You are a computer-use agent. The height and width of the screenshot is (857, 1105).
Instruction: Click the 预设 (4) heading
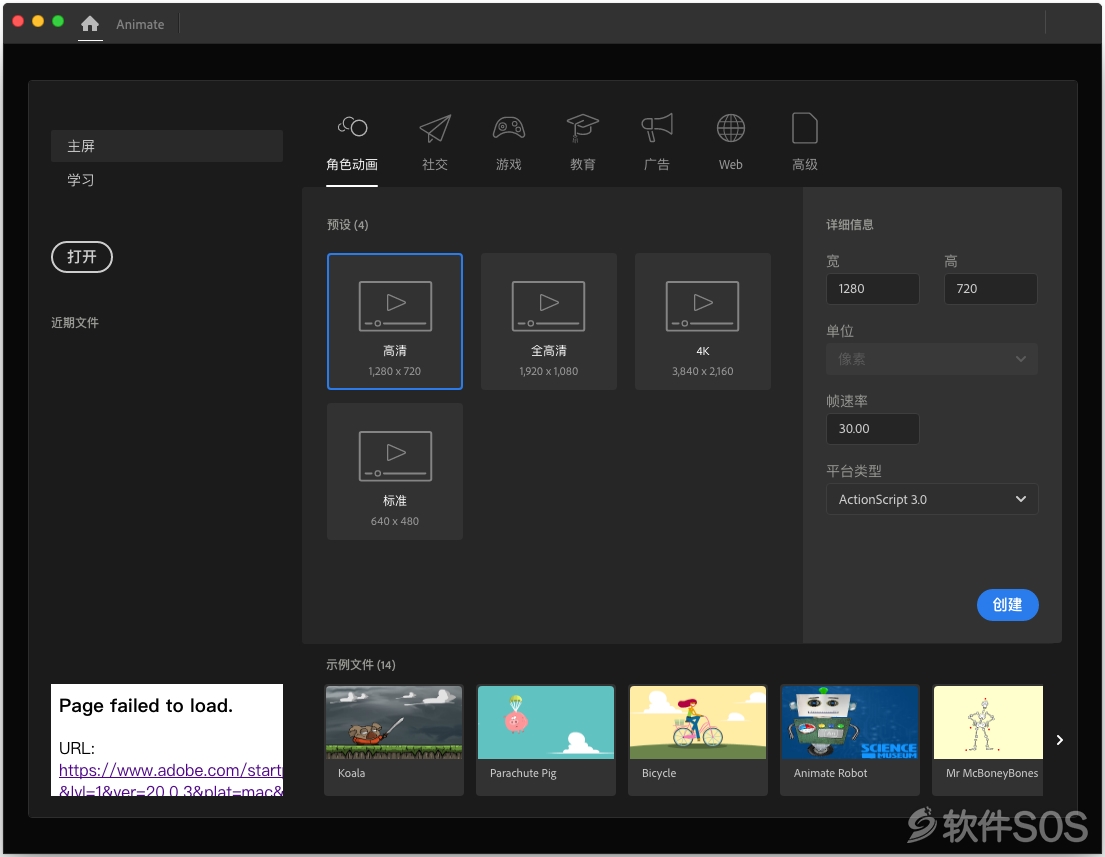pyautogui.click(x=347, y=225)
